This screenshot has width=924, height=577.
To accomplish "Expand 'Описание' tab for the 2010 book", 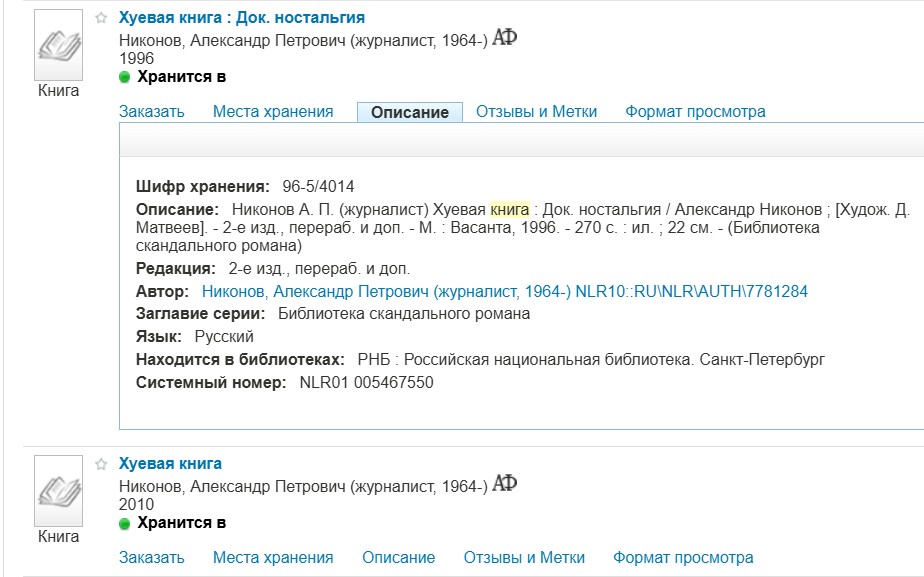I will [398, 558].
